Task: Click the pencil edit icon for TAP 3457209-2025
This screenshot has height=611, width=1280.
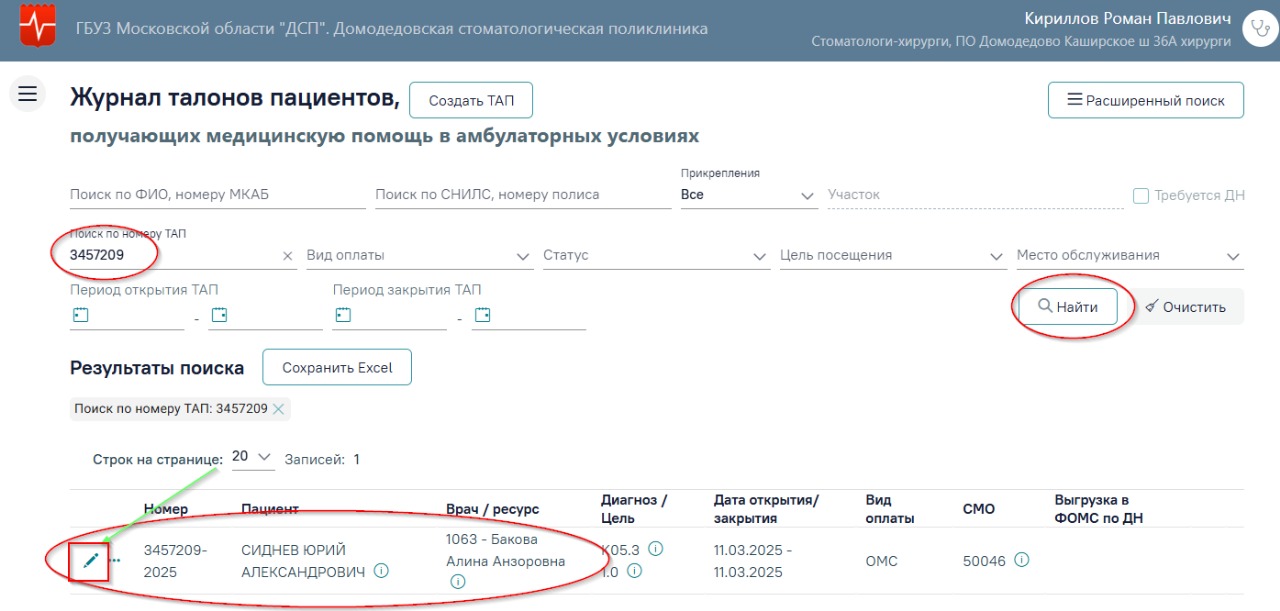Action: pyautogui.click(x=91, y=561)
